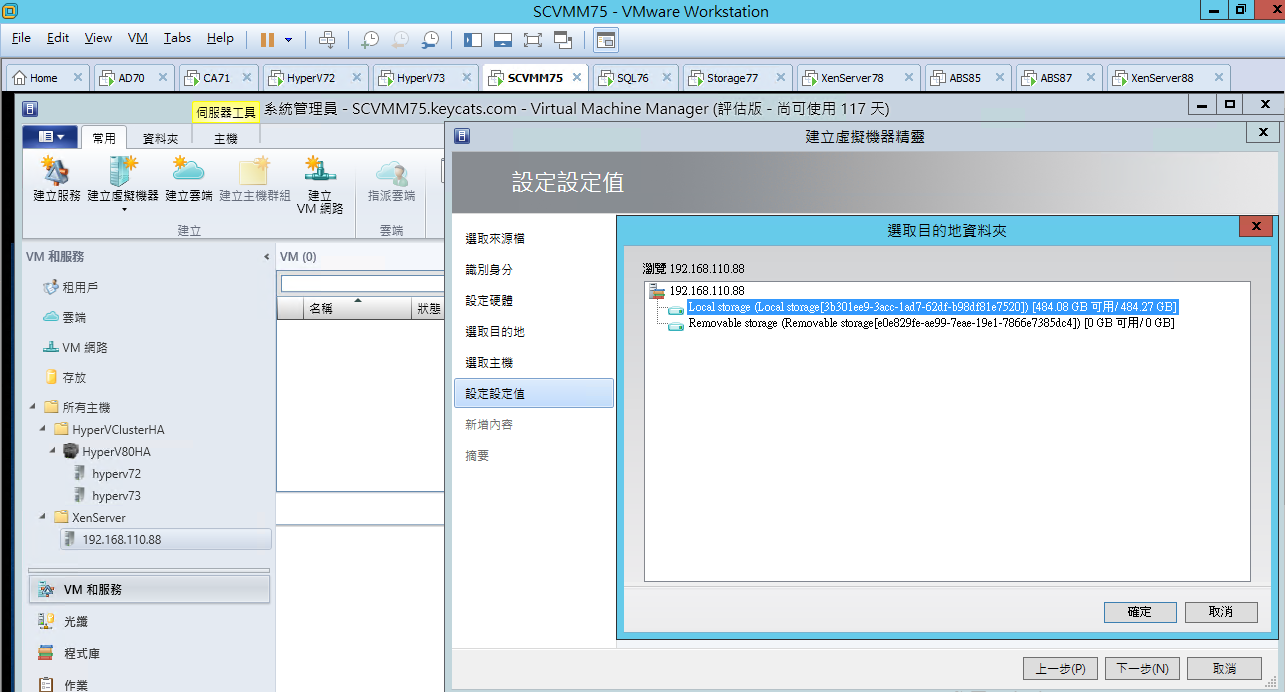
Task: Click the Pause VM toolbar icon
Action: 267,39
